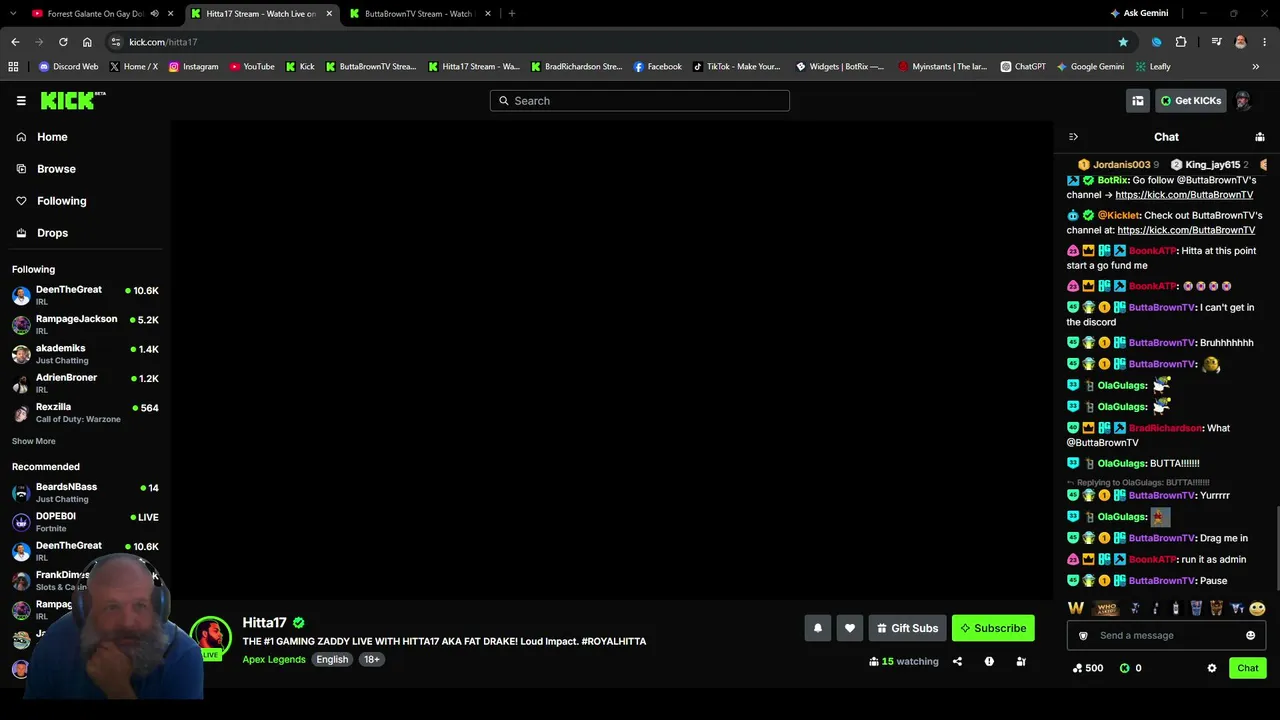Follow Hitta17 with the heart button
The width and height of the screenshot is (1280, 720).
(850, 628)
